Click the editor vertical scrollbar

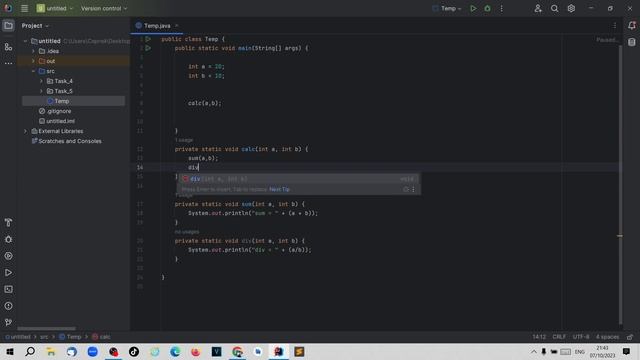click(620, 184)
